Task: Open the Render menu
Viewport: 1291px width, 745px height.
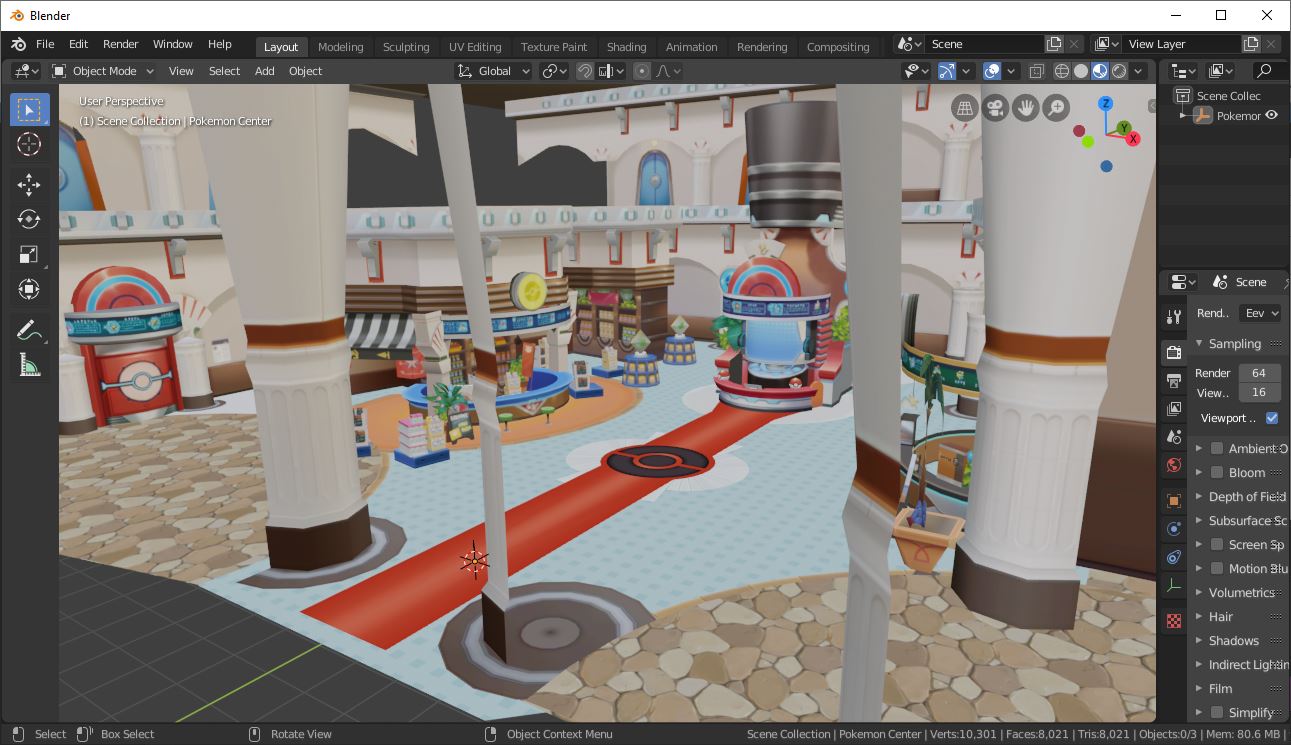Action: click(x=120, y=44)
